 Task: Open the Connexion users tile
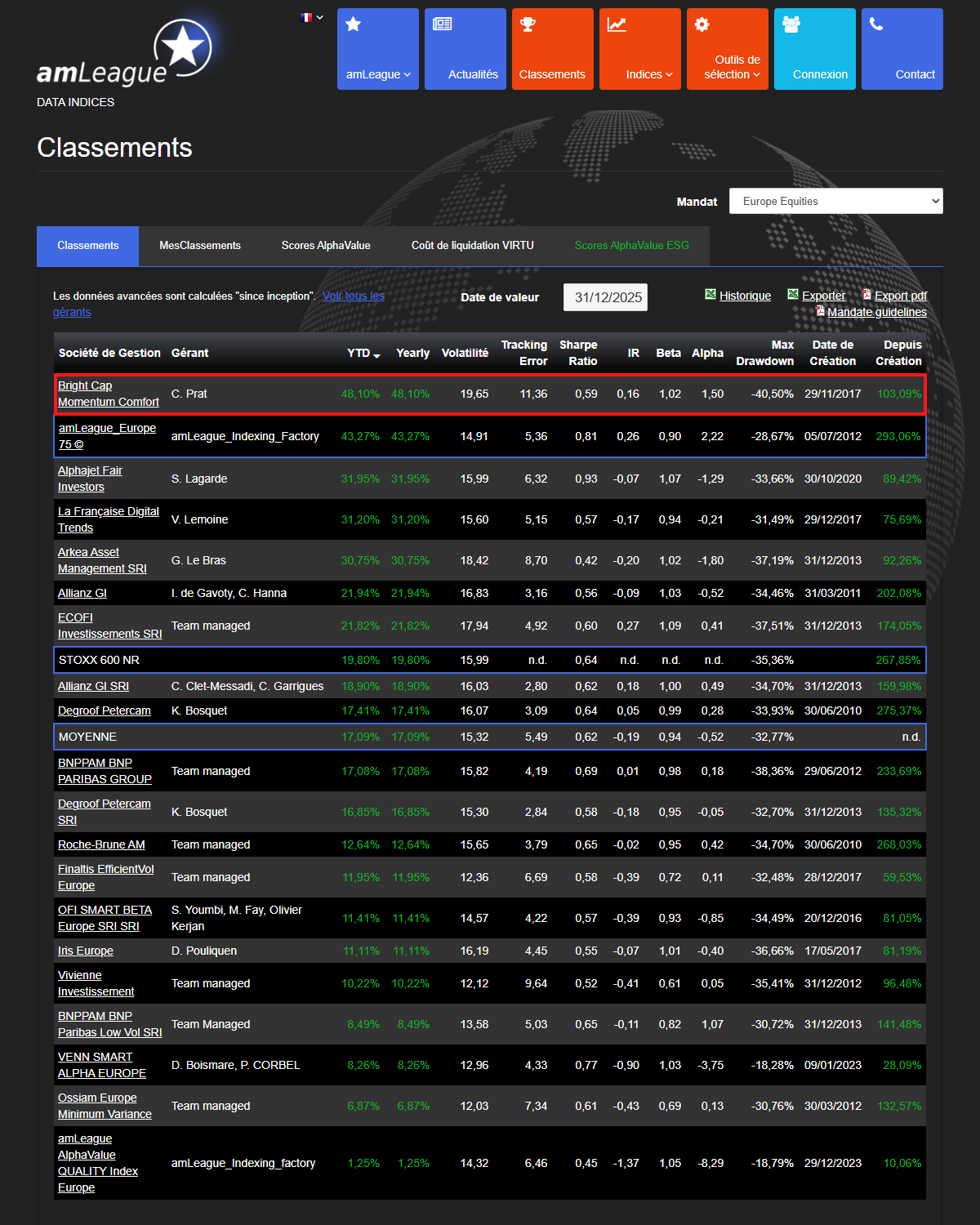(x=815, y=49)
